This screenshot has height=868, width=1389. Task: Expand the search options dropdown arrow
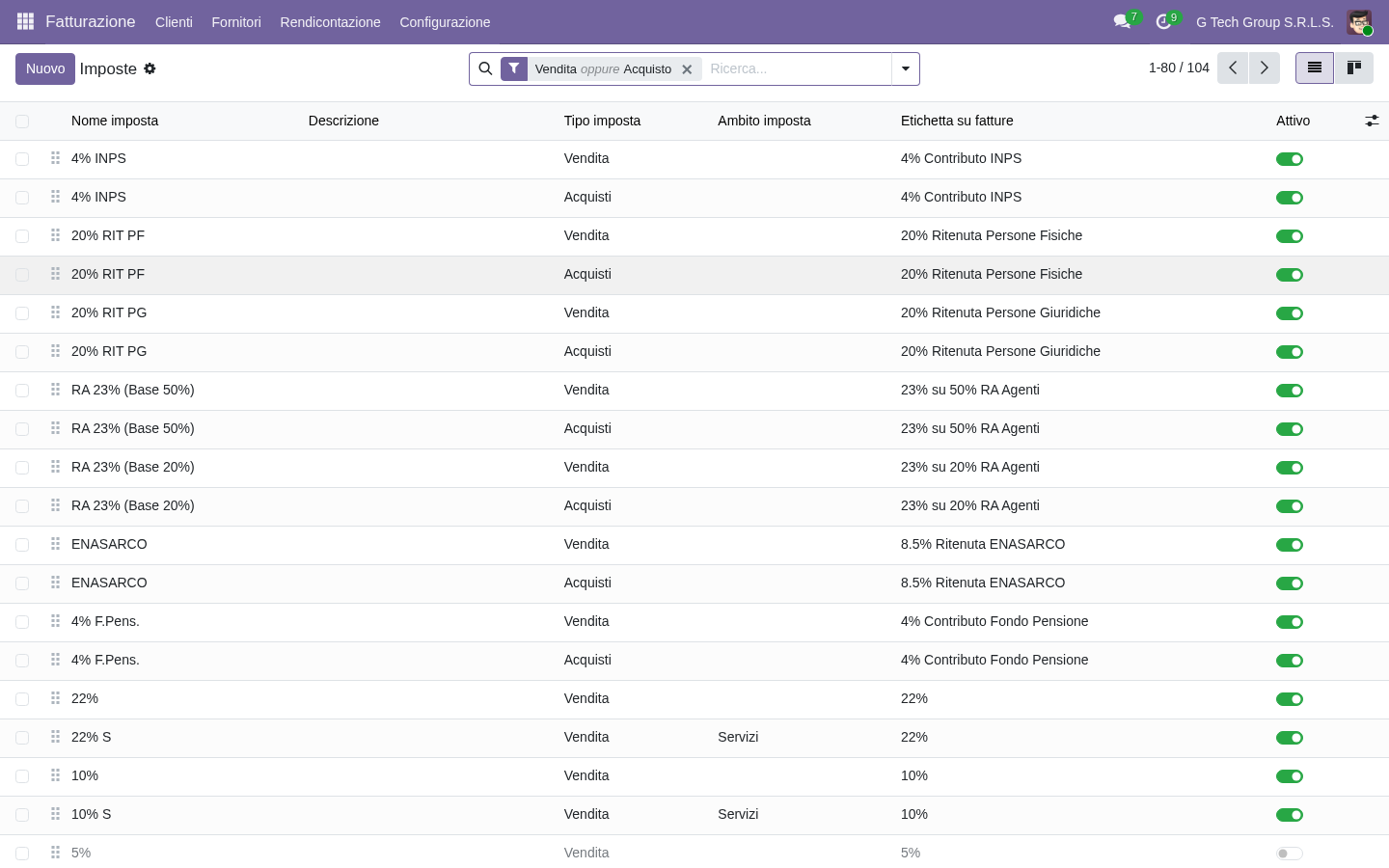click(905, 68)
